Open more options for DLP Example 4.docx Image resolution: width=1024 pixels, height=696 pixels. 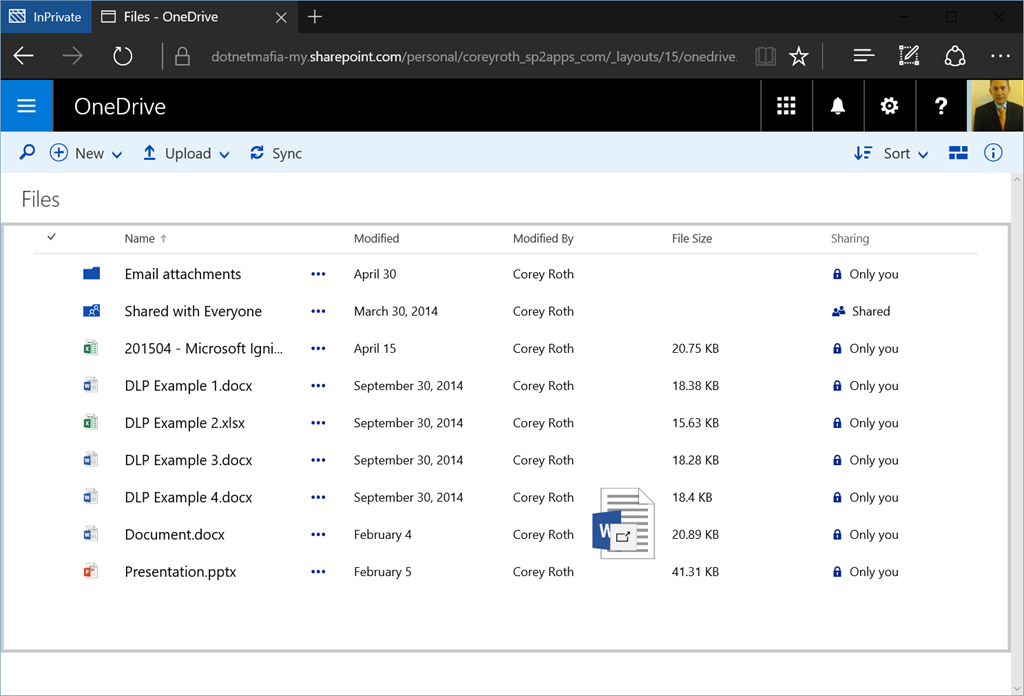pos(318,498)
